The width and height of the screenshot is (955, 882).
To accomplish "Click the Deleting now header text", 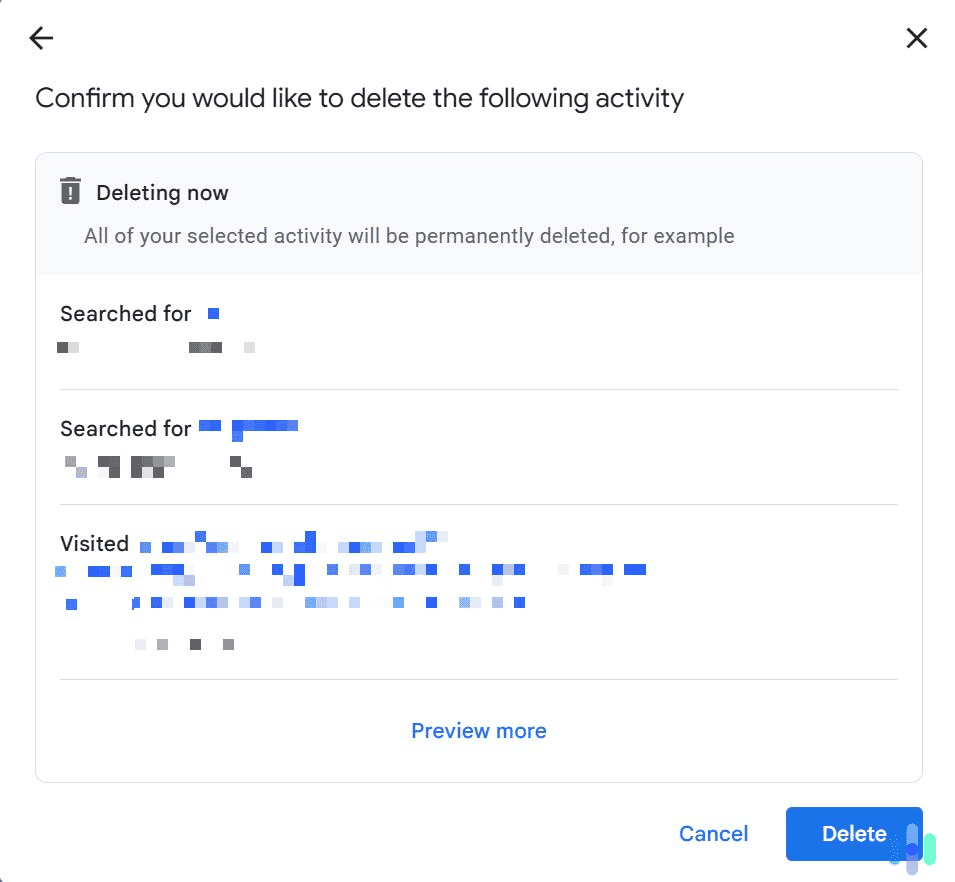I will [x=163, y=192].
